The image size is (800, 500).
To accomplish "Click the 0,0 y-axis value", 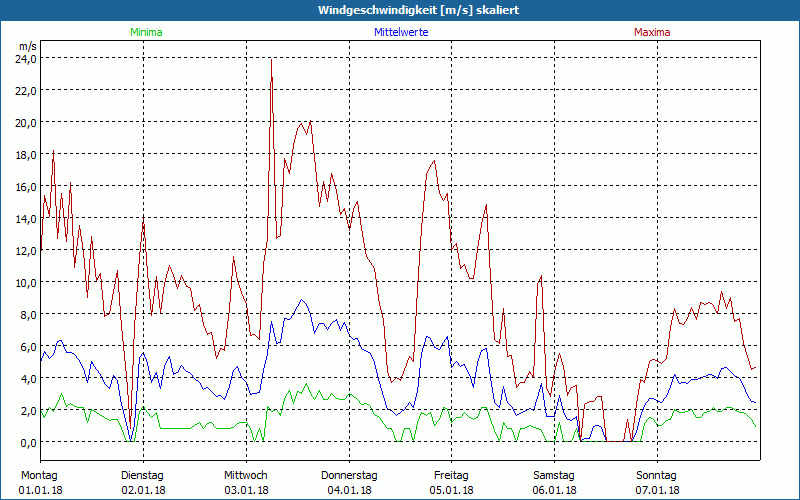I will (x=29, y=442).
